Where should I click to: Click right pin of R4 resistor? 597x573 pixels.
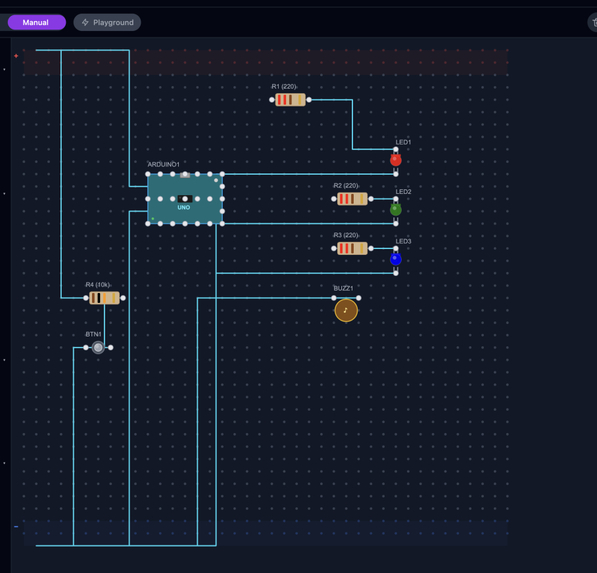click(x=123, y=298)
